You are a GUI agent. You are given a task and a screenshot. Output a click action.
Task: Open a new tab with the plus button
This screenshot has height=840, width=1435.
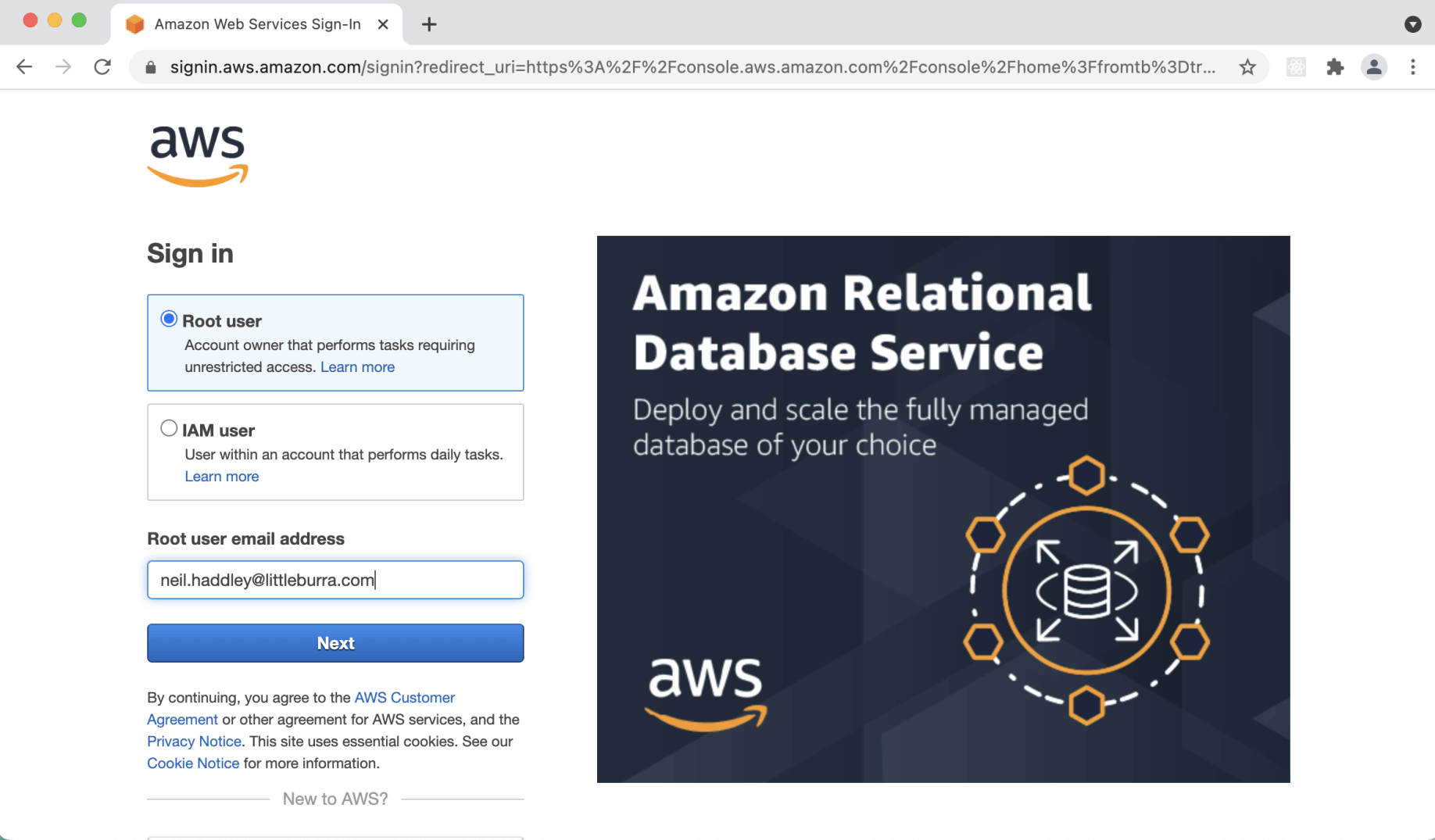[x=429, y=24]
